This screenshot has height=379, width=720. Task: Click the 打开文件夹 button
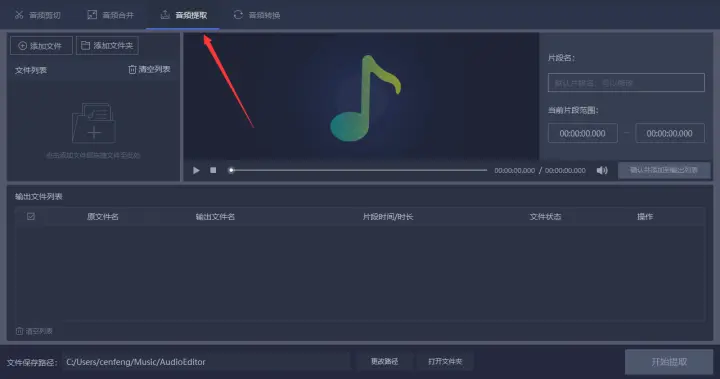coord(445,362)
